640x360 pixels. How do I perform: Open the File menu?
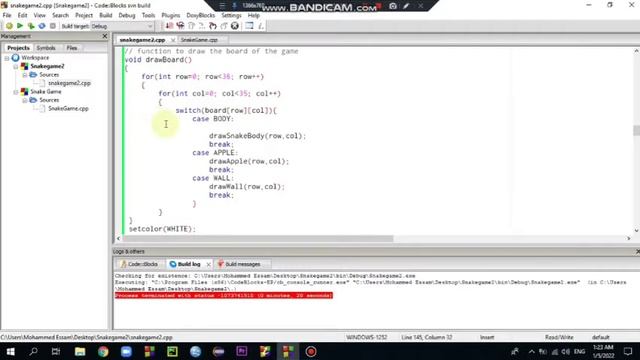tap(7, 15)
